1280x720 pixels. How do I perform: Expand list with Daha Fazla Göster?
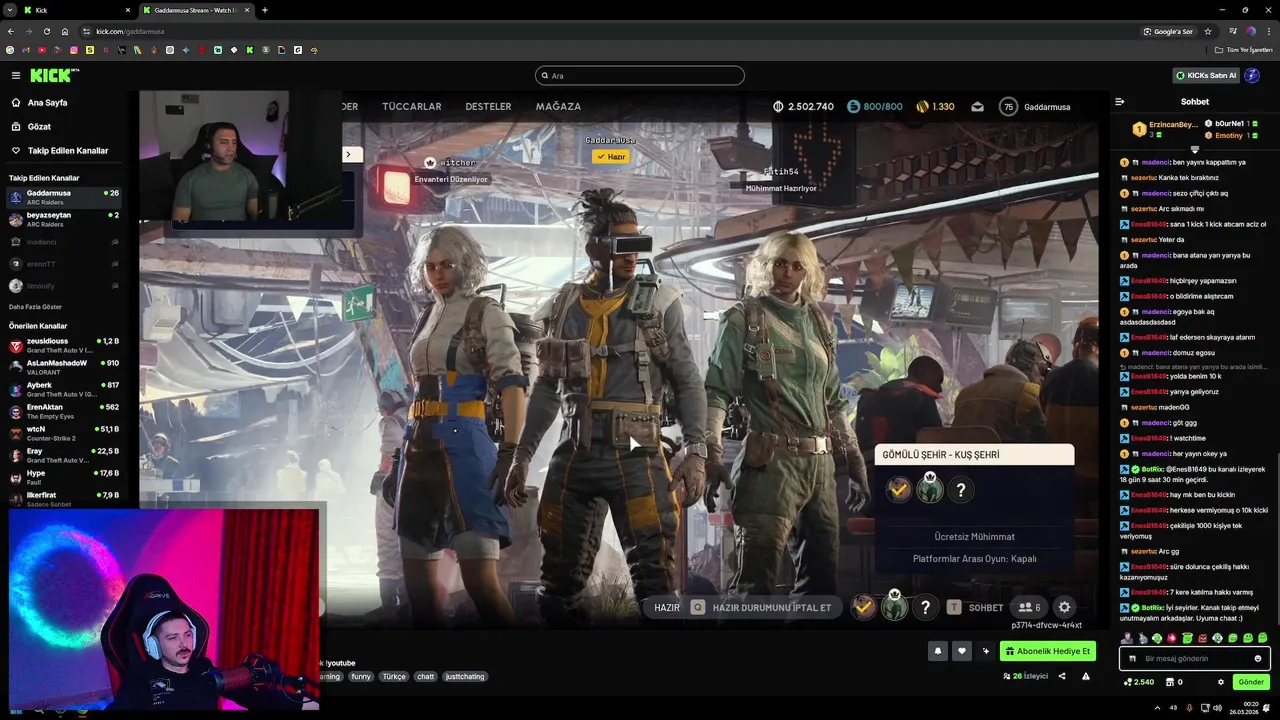(x=35, y=307)
